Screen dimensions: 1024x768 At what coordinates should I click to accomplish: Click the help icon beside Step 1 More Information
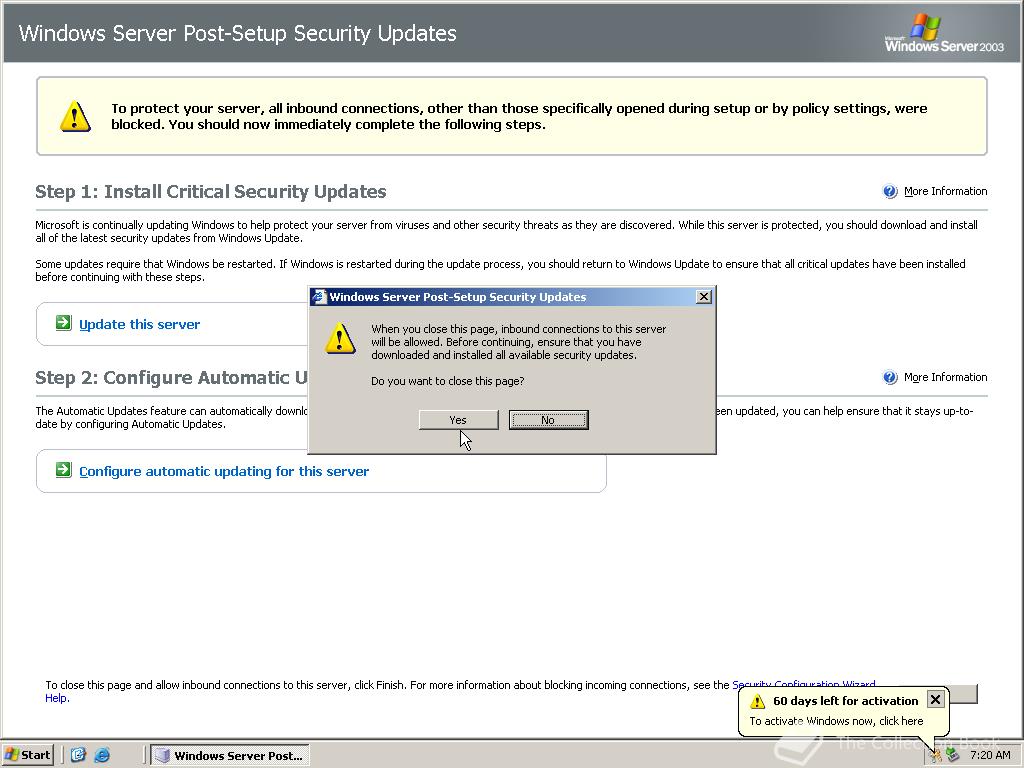coord(890,191)
